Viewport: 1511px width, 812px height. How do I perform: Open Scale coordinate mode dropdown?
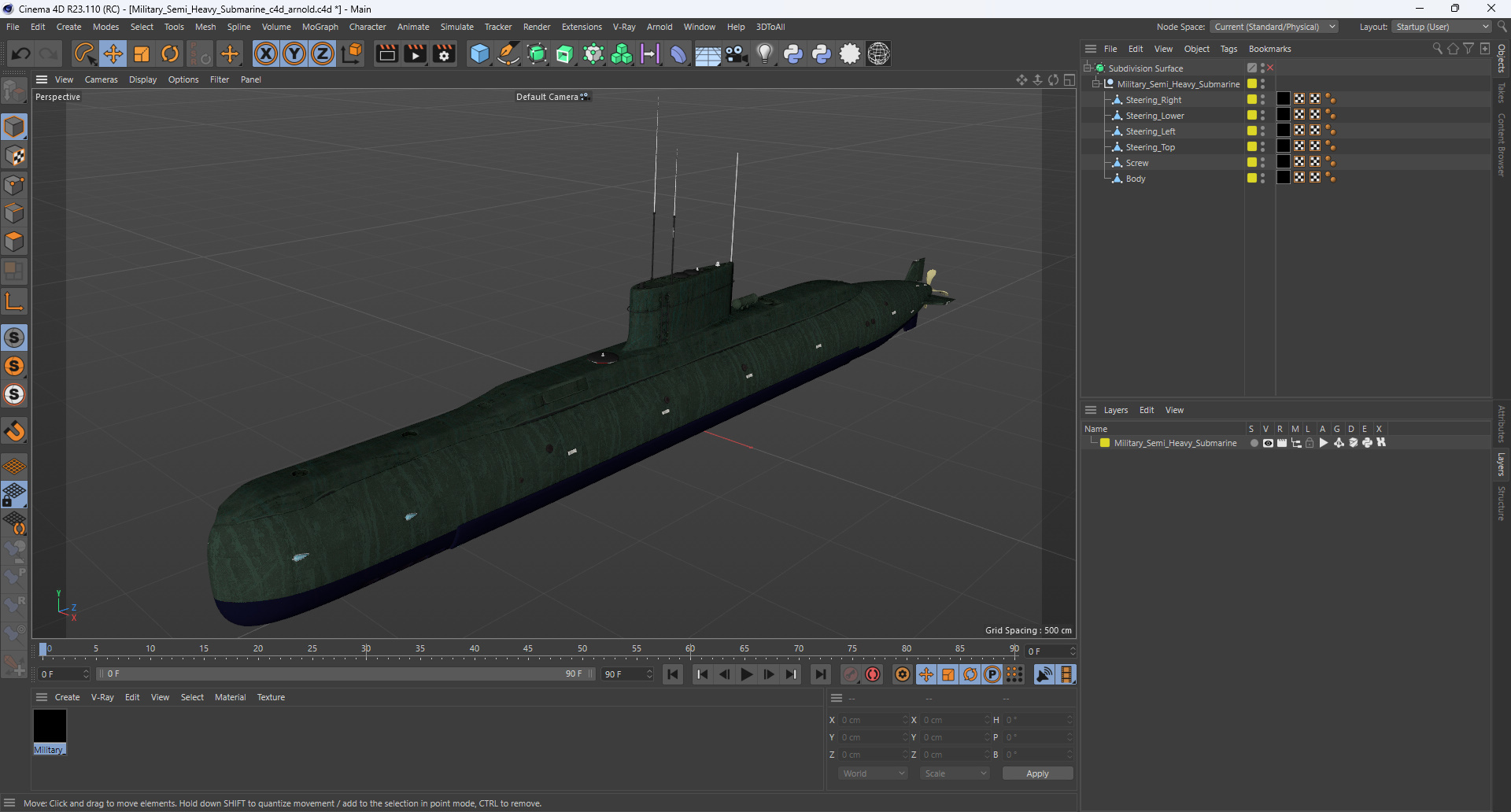(x=955, y=773)
